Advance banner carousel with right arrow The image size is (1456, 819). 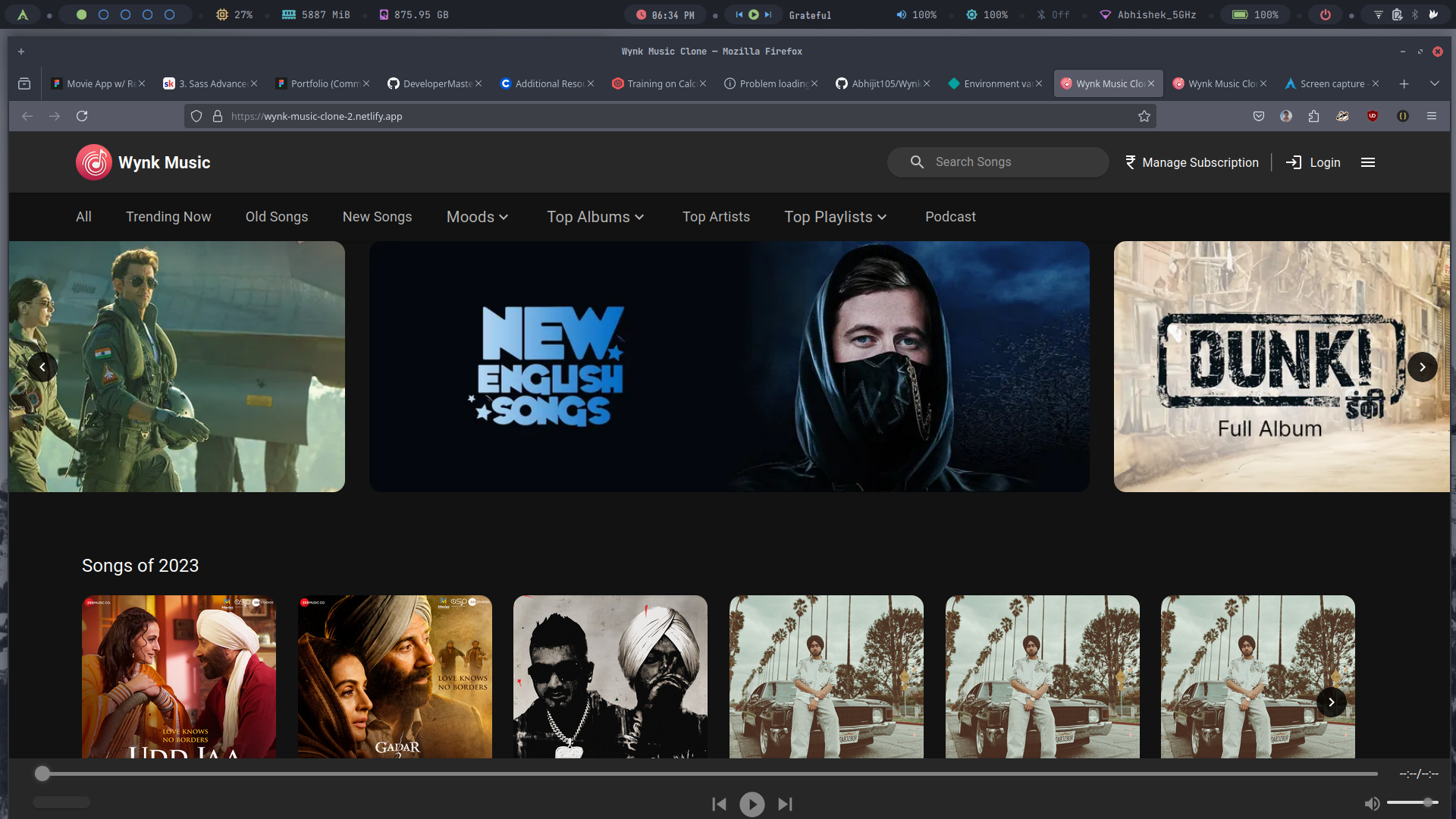coord(1422,367)
